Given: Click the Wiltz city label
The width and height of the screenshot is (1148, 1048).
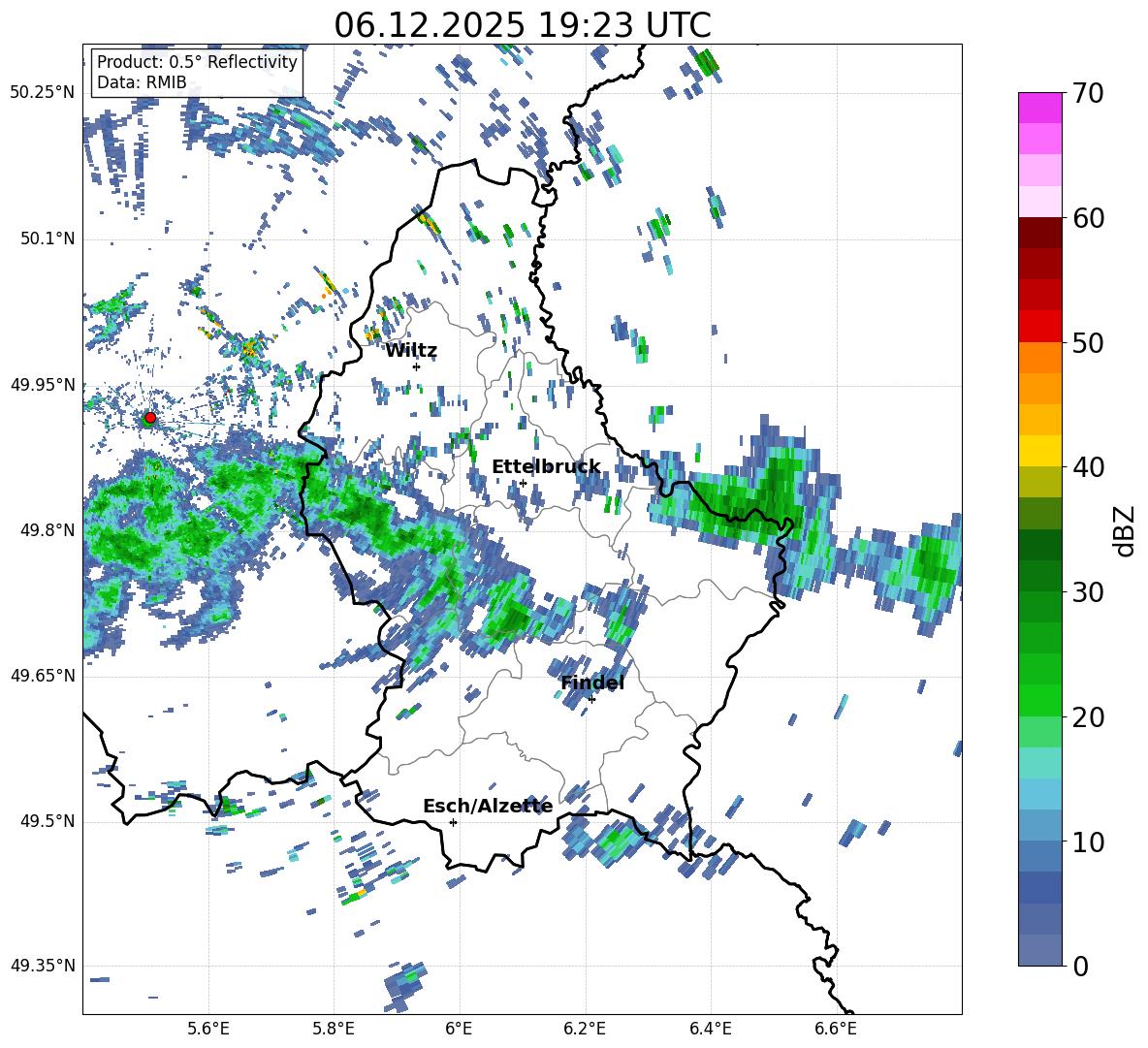Looking at the screenshot, I should (411, 351).
